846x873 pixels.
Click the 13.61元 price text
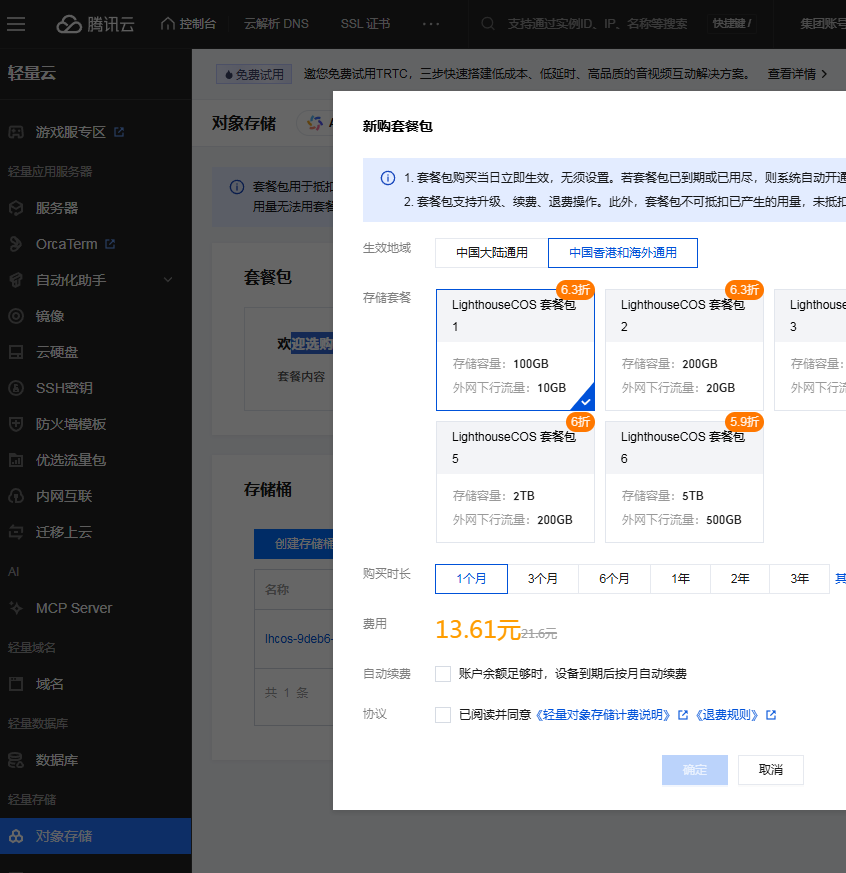[x=478, y=630]
